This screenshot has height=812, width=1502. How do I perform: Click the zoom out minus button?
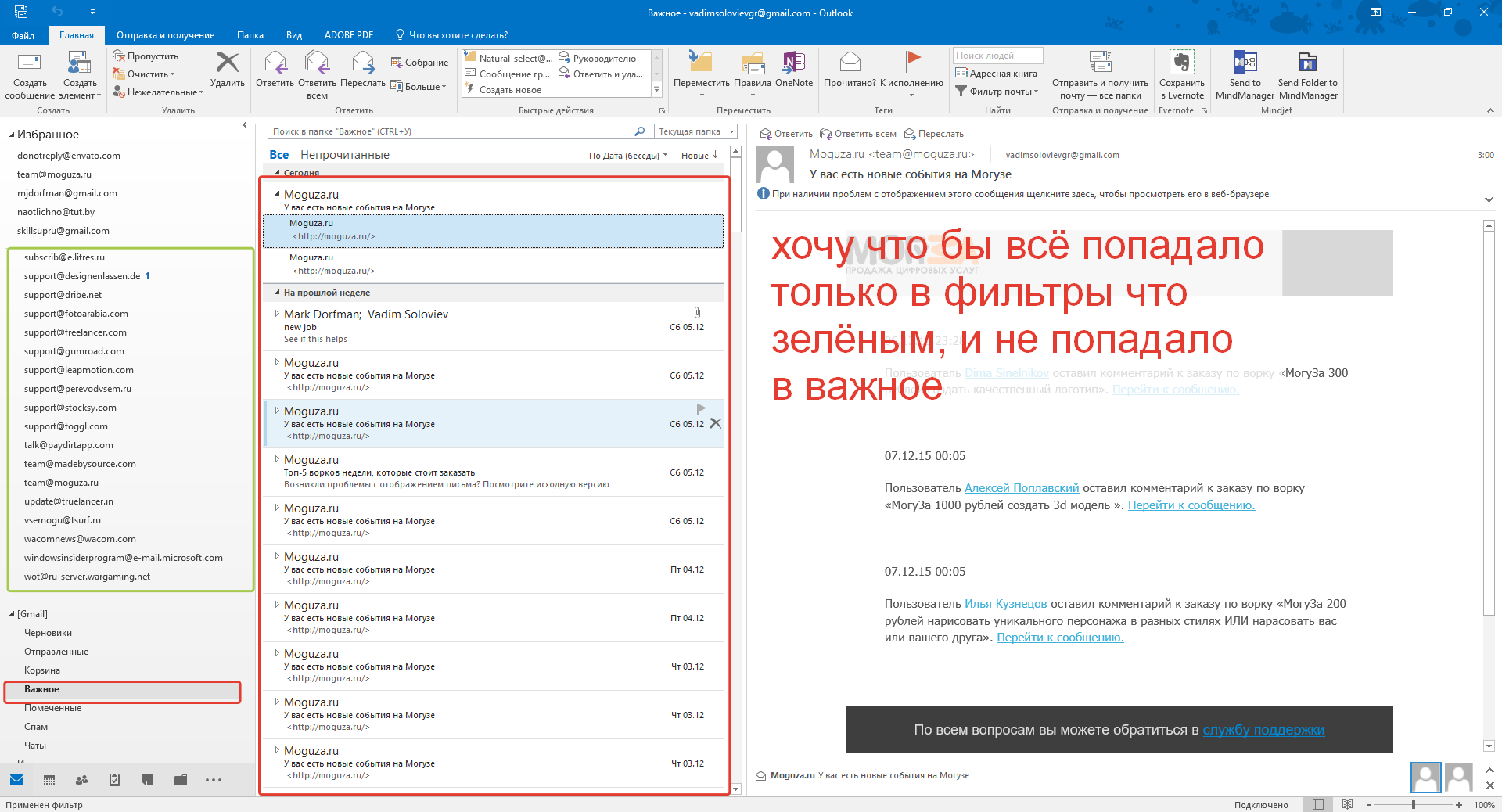pyautogui.click(x=1369, y=804)
